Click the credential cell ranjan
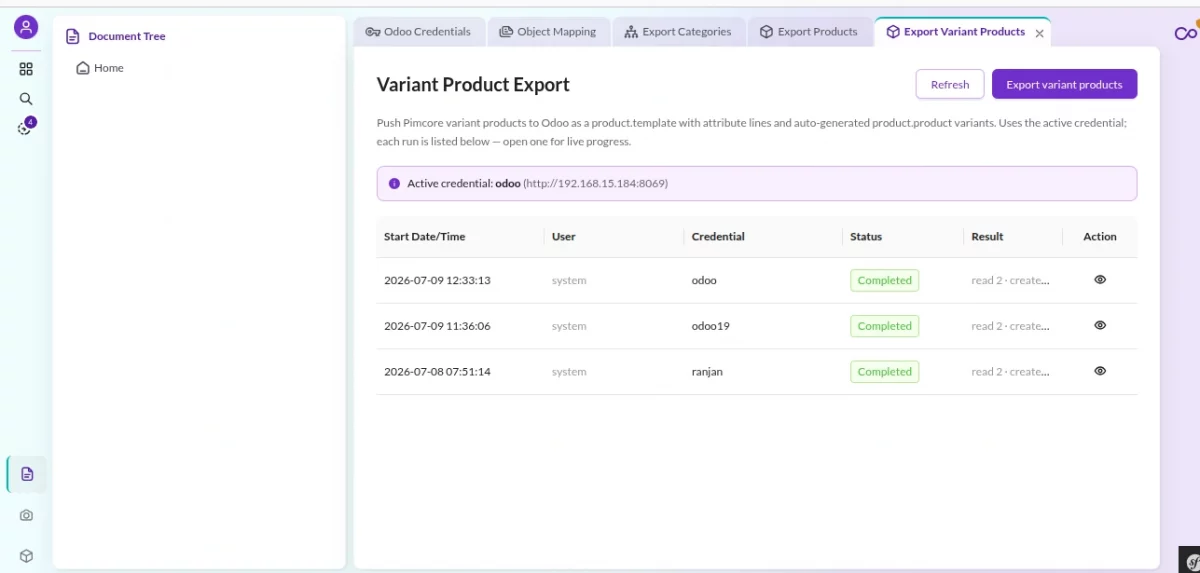Image resolution: width=1200 pixels, height=573 pixels. [x=707, y=371]
